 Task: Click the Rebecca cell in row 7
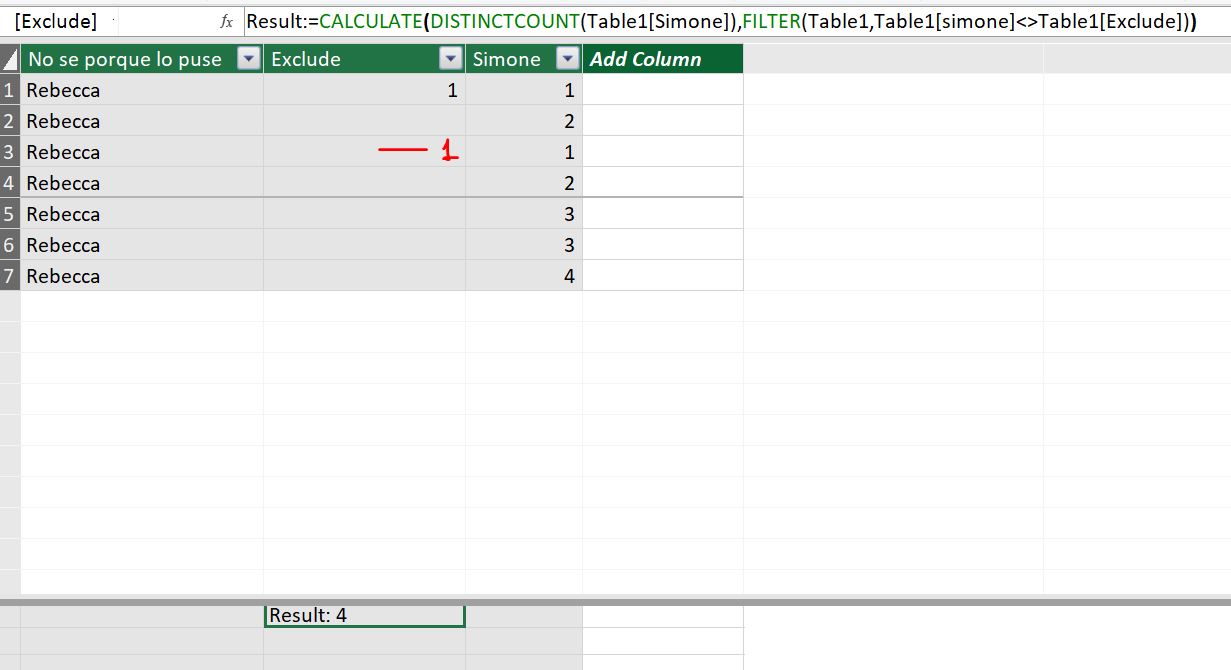tap(142, 276)
